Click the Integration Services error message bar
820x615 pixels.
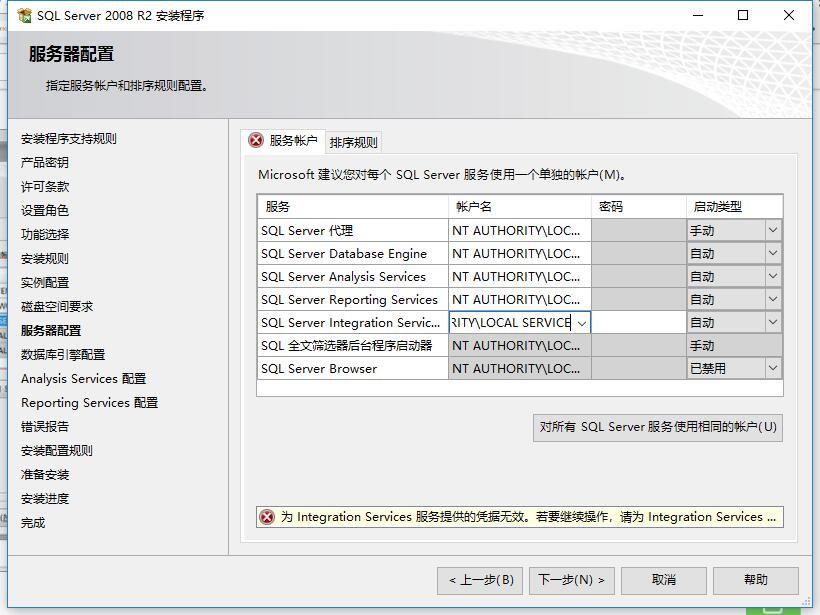(520, 517)
